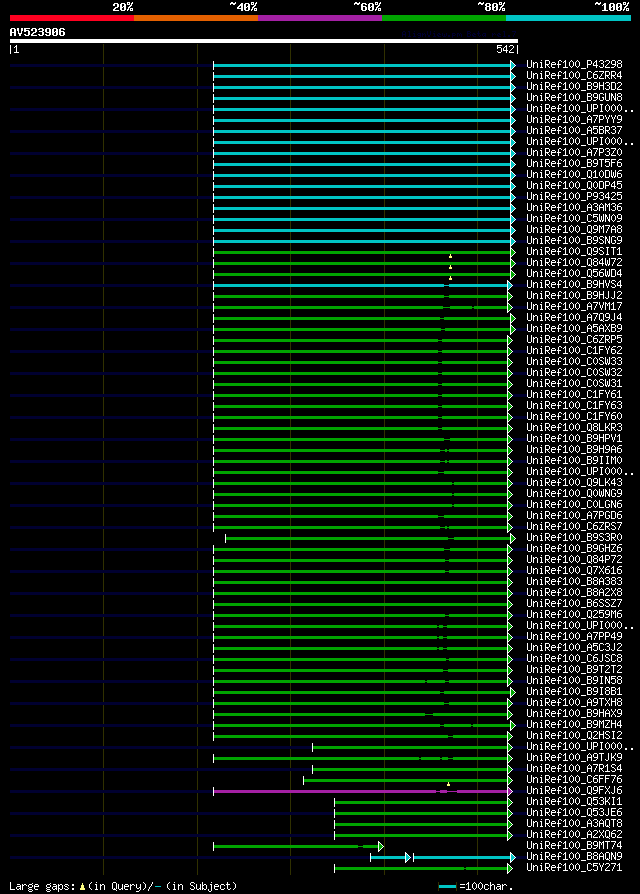Select the UniRef100_A3AQT8 label
Image resolution: width=640 pixels, height=894 pixels.
pyautogui.click(x=574, y=824)
